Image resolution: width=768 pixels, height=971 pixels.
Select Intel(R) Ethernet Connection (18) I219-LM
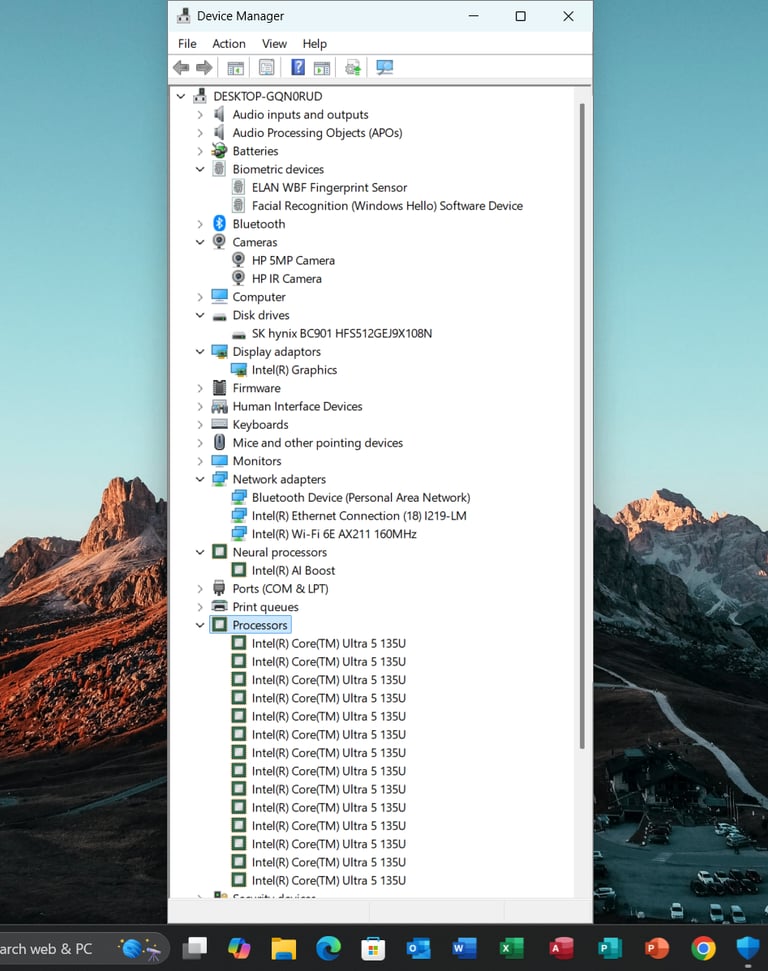(x=359, y=516)
